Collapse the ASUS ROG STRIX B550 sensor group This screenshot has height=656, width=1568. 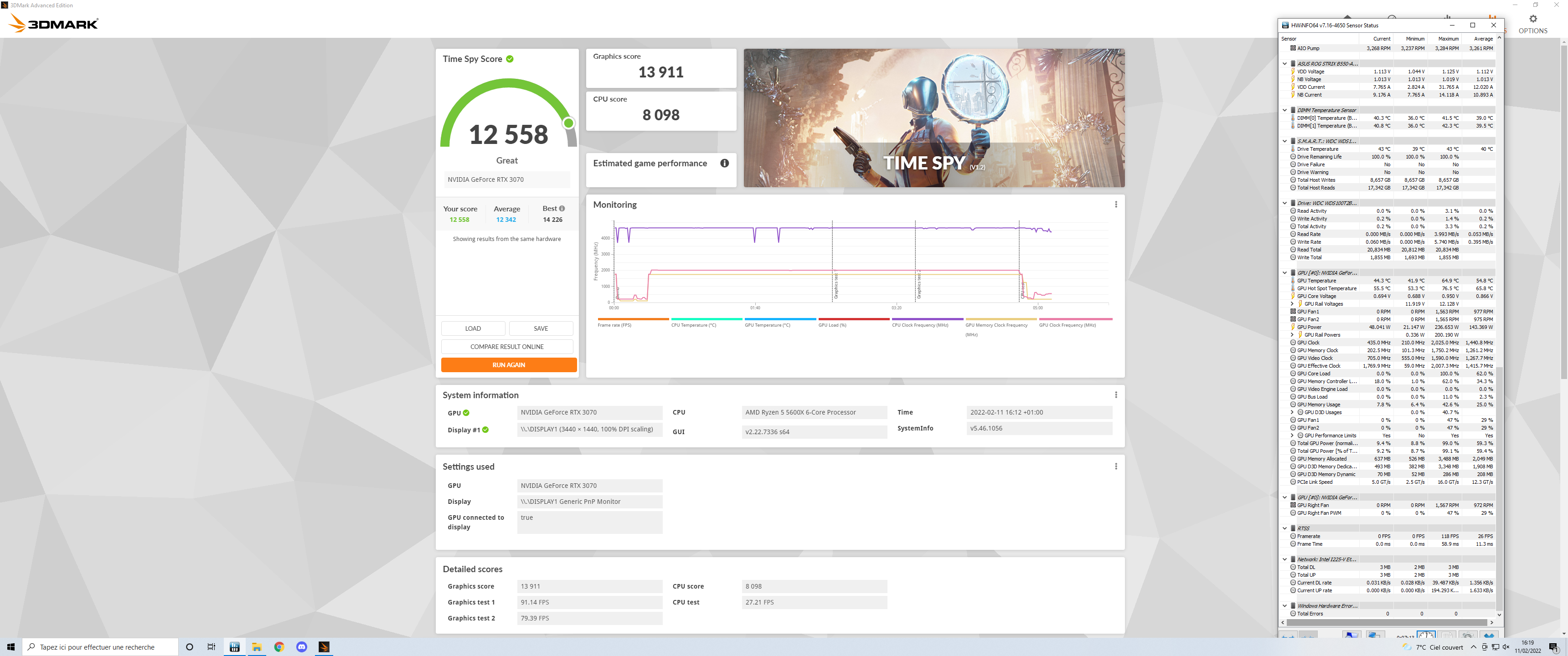pos(1285,64)
